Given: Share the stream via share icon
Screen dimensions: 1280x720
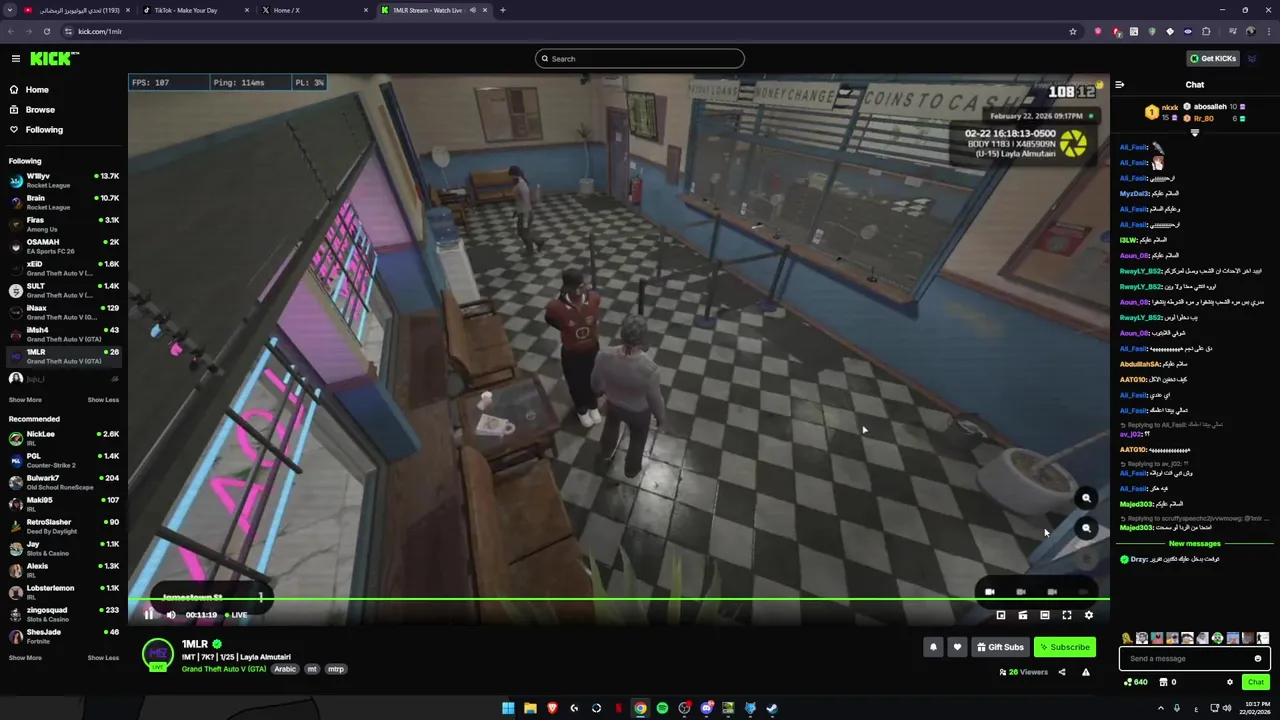Looking at the screenshot, I should click(1062, 672).
